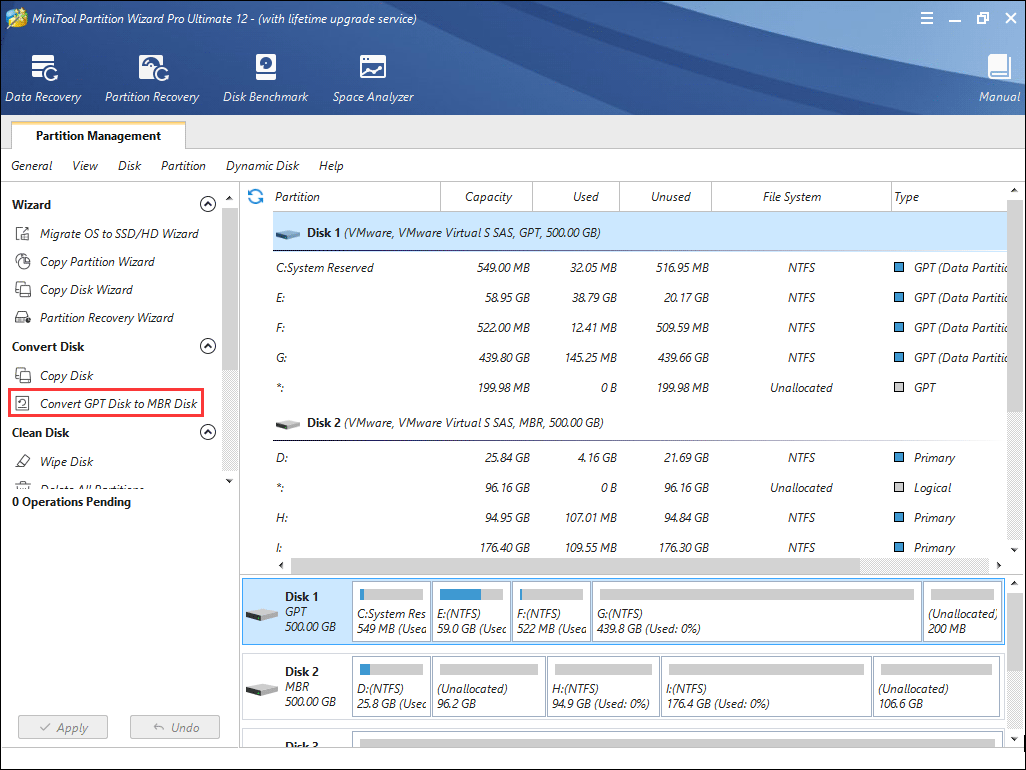The height and width of the screenshot is (770, 1026).
Task: Open the Dynamic Disk menu
Action: (x=262, y=166)
